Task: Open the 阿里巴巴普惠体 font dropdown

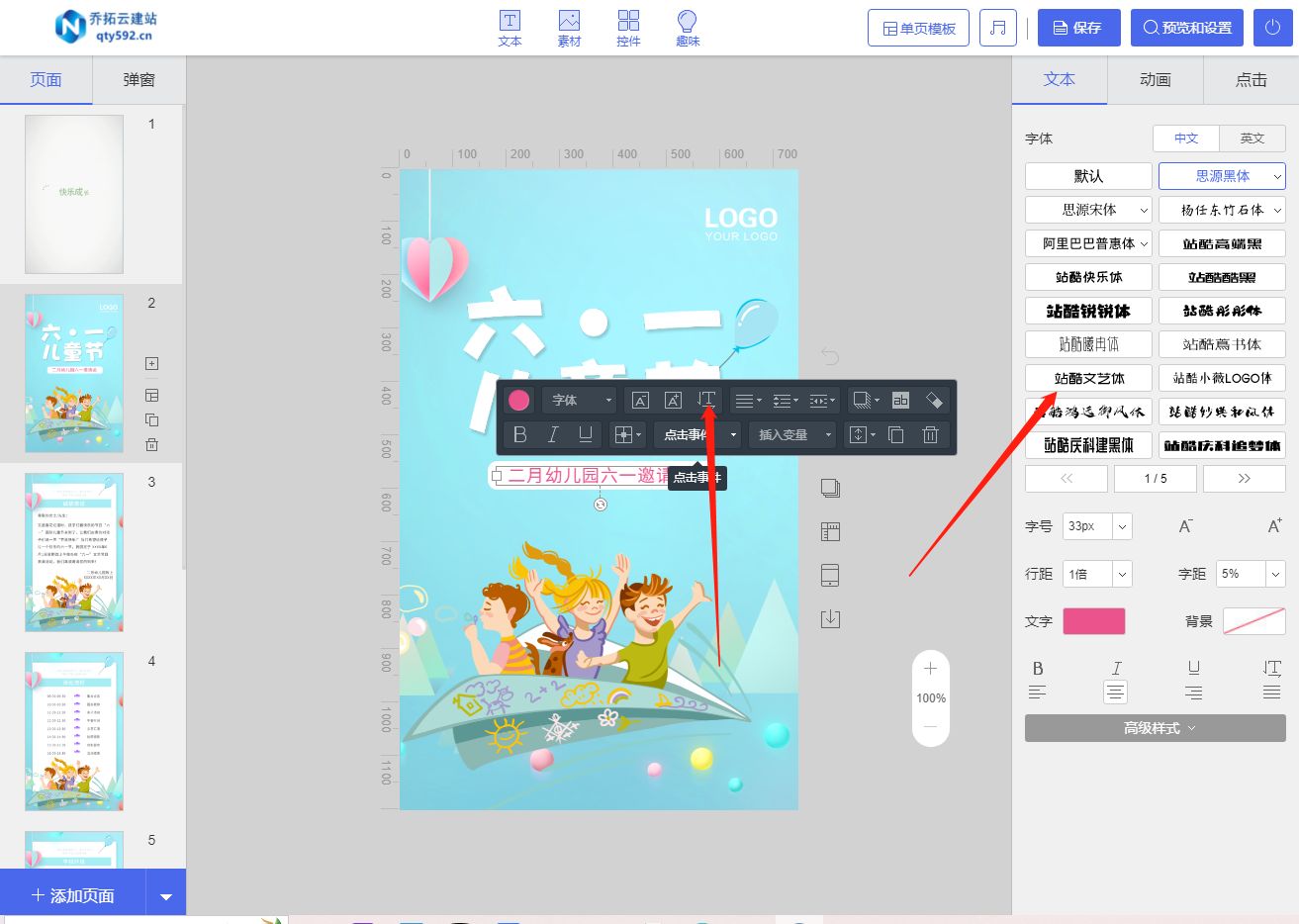Action: (x=1088, y=243)
